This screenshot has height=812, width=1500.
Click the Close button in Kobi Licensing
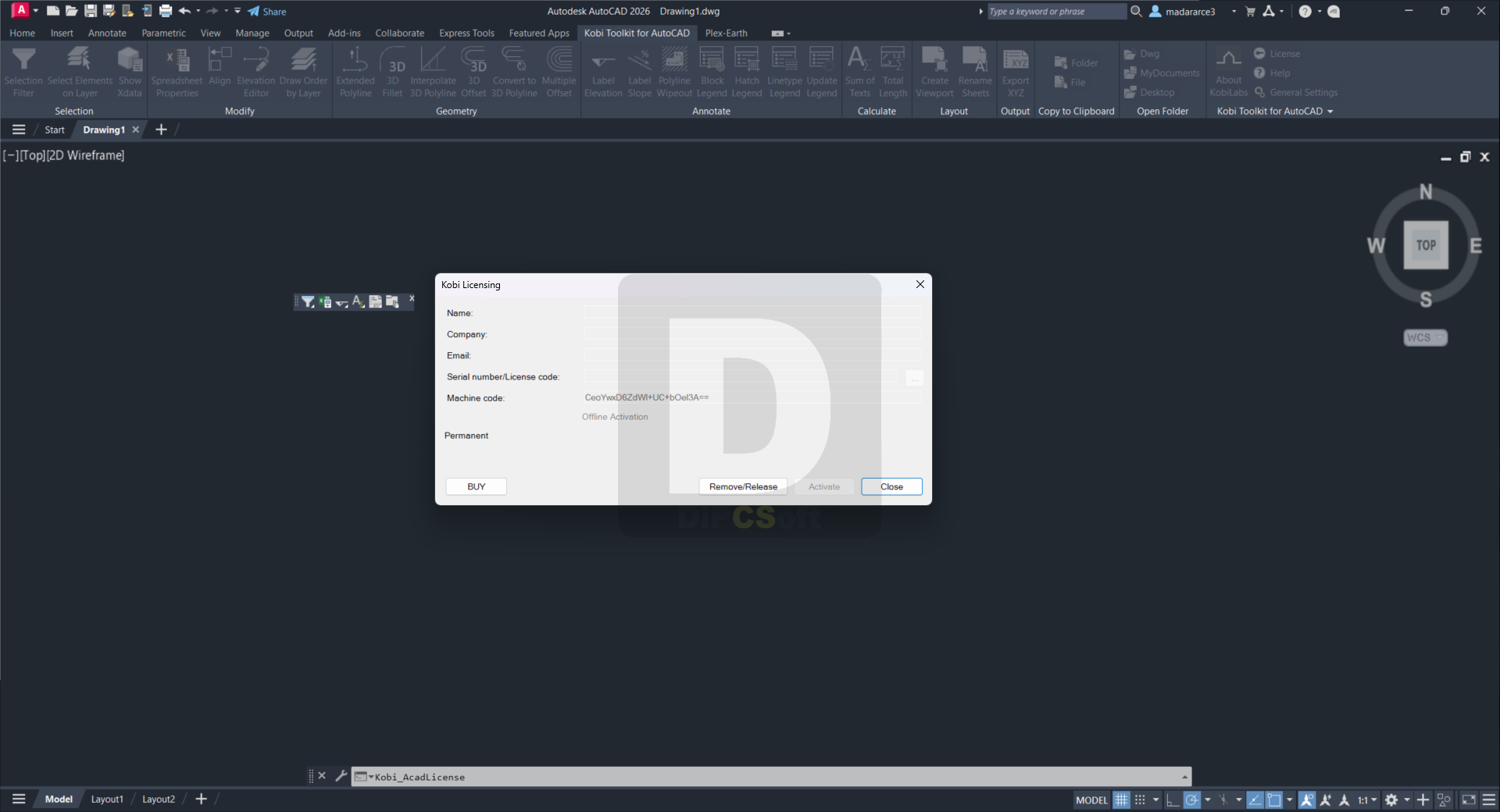click(x=891, y=486)
